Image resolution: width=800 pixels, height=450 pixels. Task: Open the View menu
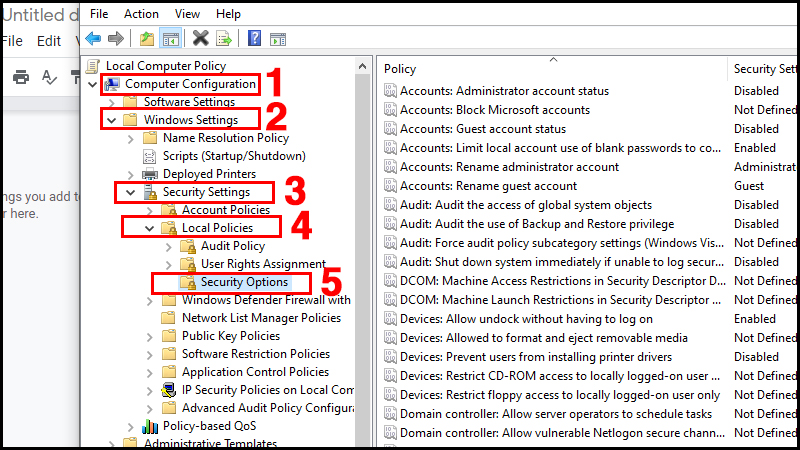pos(187,14)
